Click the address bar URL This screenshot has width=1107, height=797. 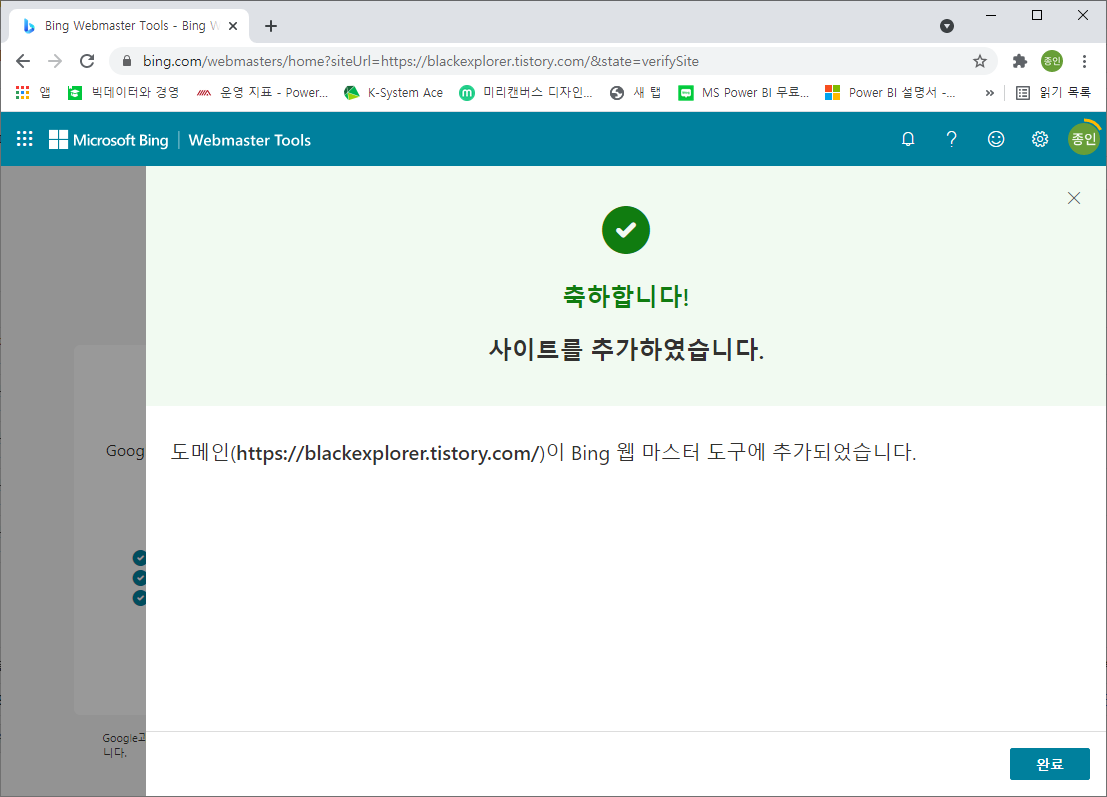click(x=421, y=61)
